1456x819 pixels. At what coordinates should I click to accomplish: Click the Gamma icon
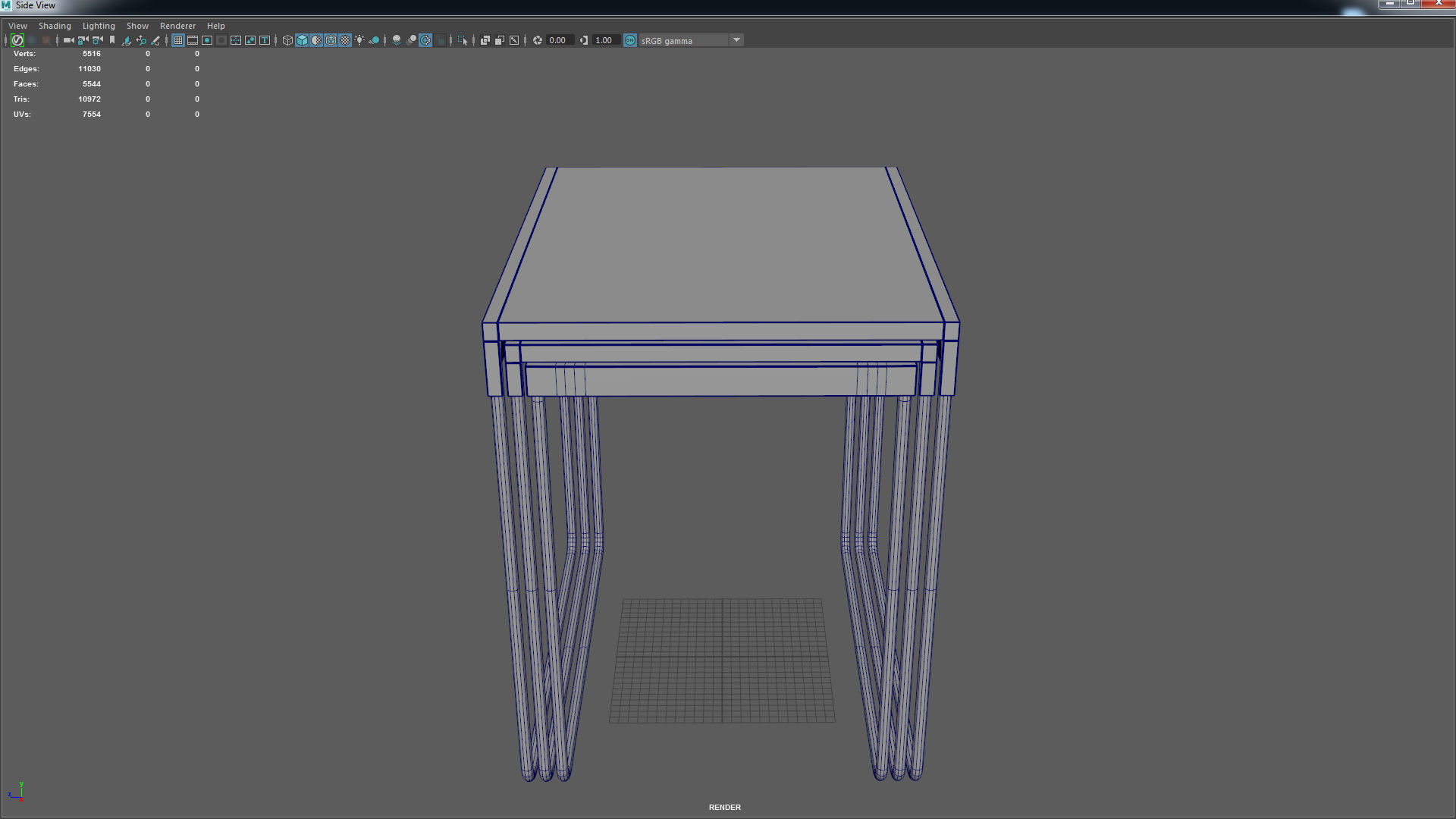584,40
